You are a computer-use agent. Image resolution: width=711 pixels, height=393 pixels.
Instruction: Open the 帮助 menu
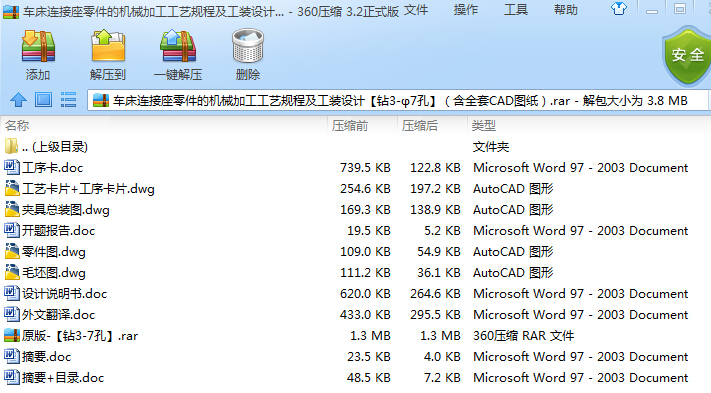pos(565,10)
